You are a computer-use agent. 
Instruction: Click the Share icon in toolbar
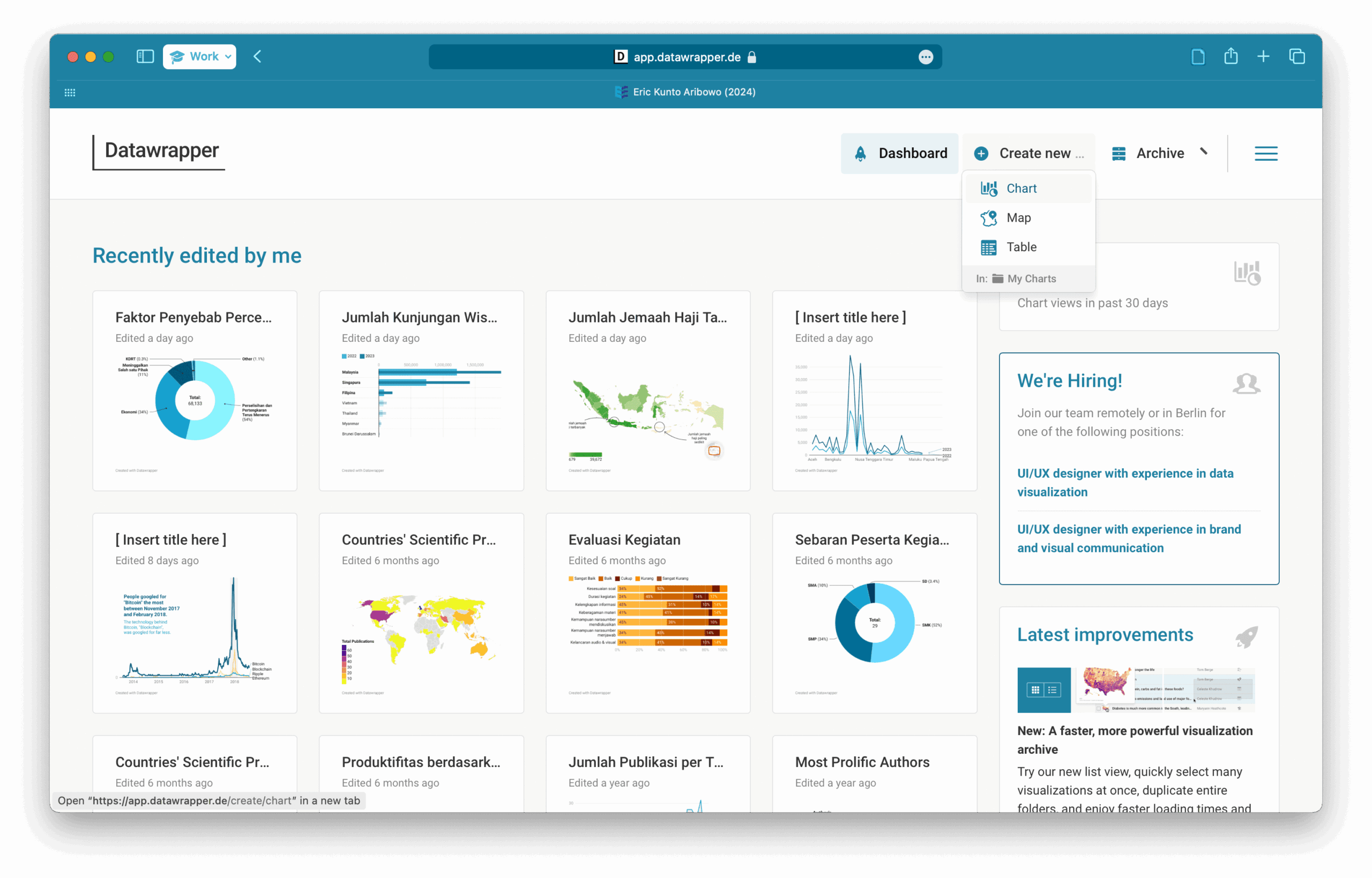tap(1231, 56)
